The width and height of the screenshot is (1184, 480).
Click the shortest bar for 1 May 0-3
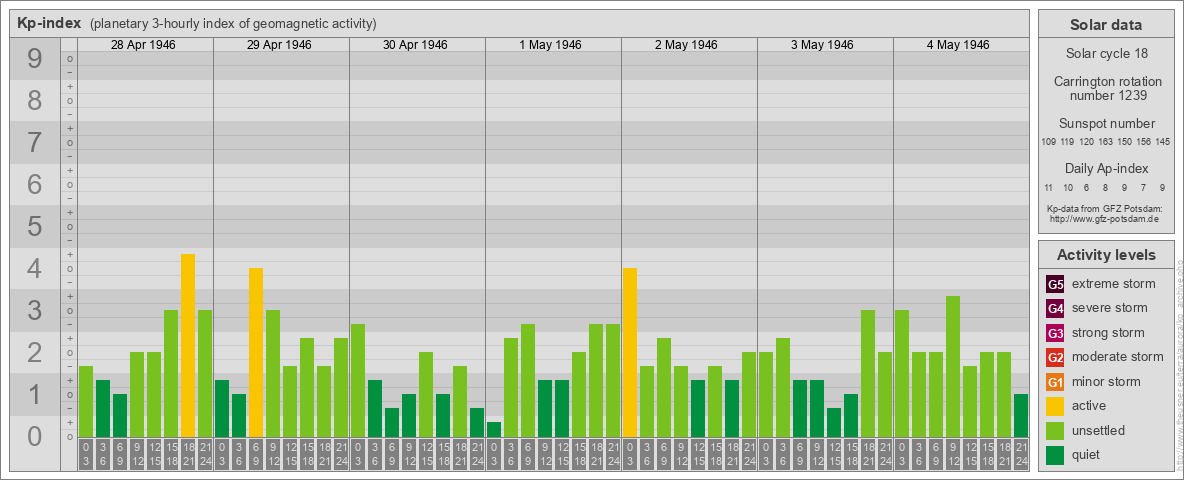(494, 429)
